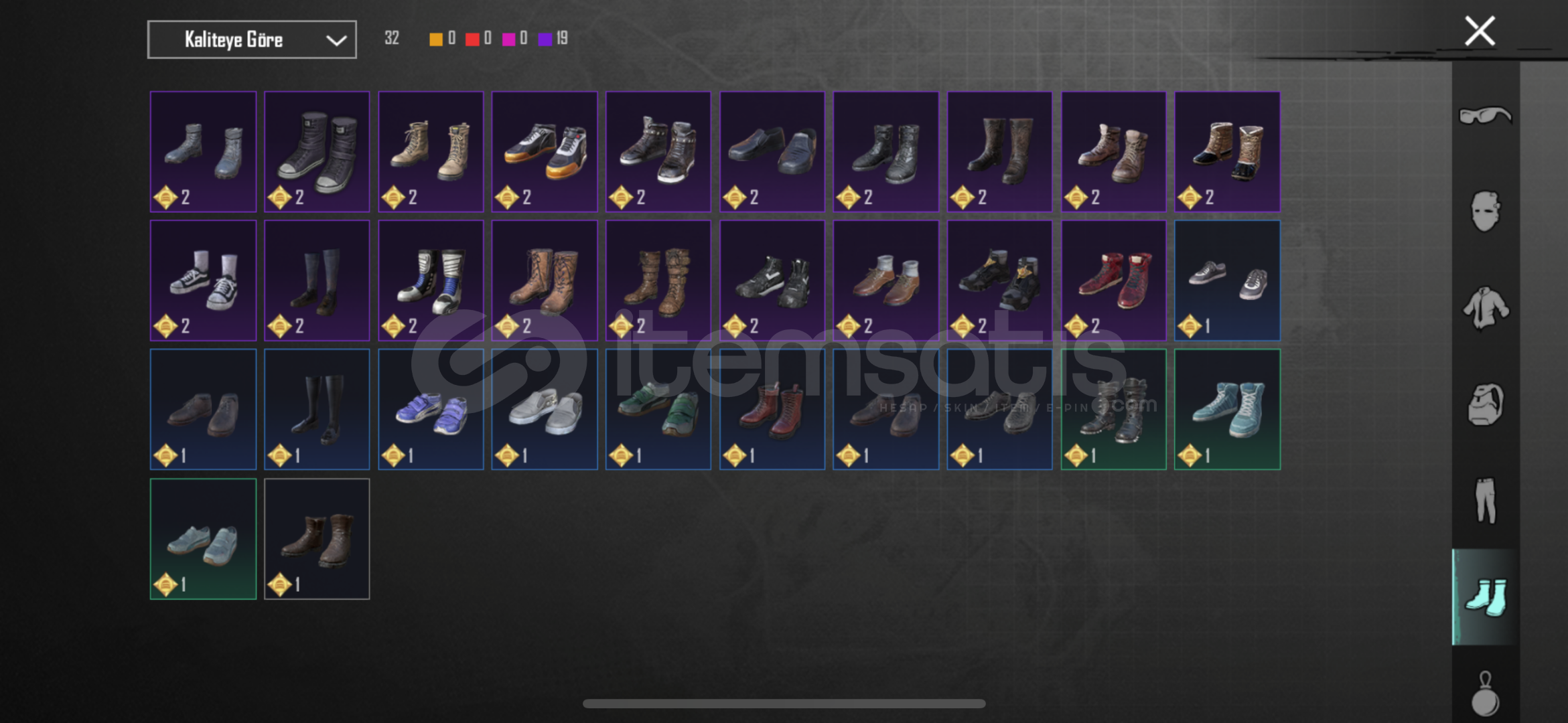This screenshot has height=723, width=1568.
Task: Open the glasses category in sidebar
Action: point(1485,116)
